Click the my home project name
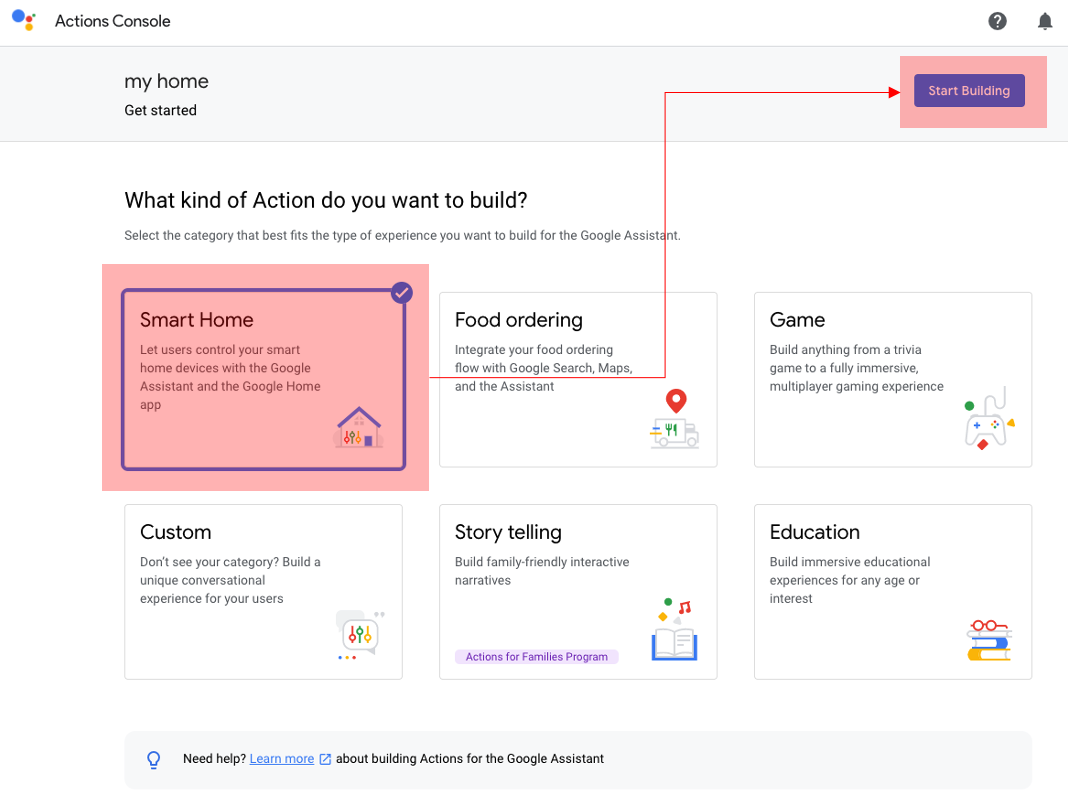 (166, 81)
